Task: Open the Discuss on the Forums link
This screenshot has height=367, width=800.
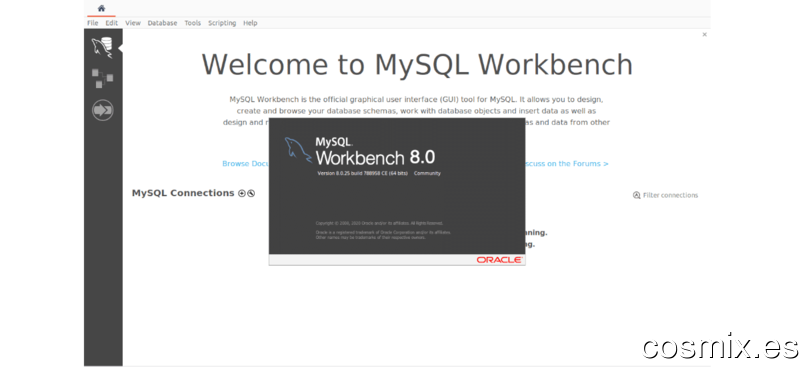Action: [566, 164]
